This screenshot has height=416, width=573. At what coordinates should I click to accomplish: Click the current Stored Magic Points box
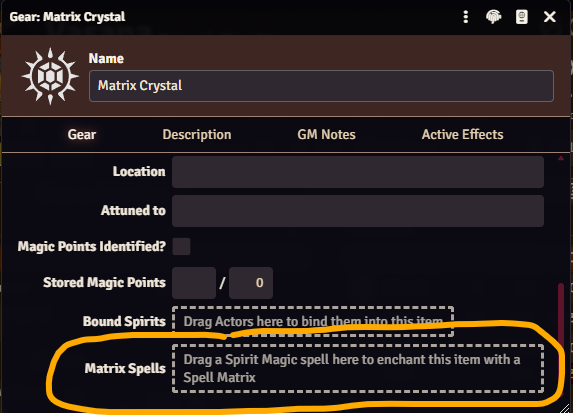pyautogui.click(x=194, y=283)
